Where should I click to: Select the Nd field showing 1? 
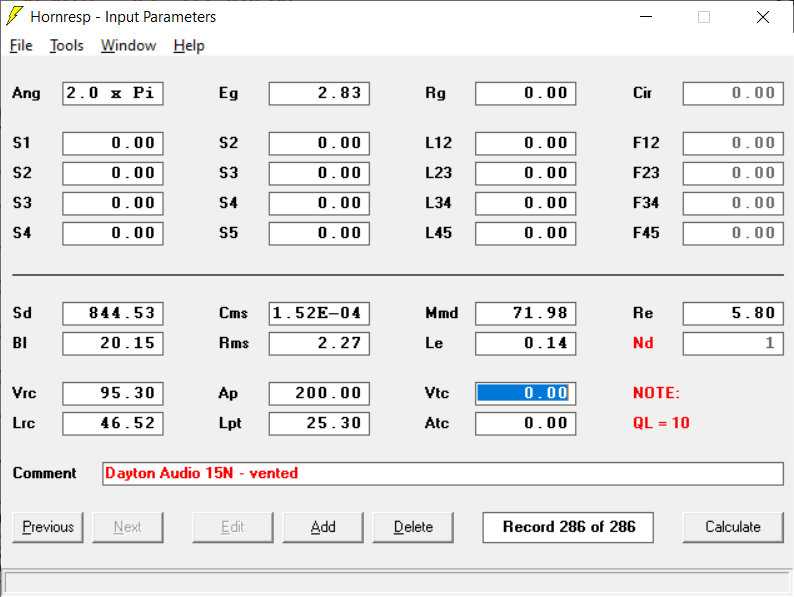pyautogui.click(x=733, y=343)
